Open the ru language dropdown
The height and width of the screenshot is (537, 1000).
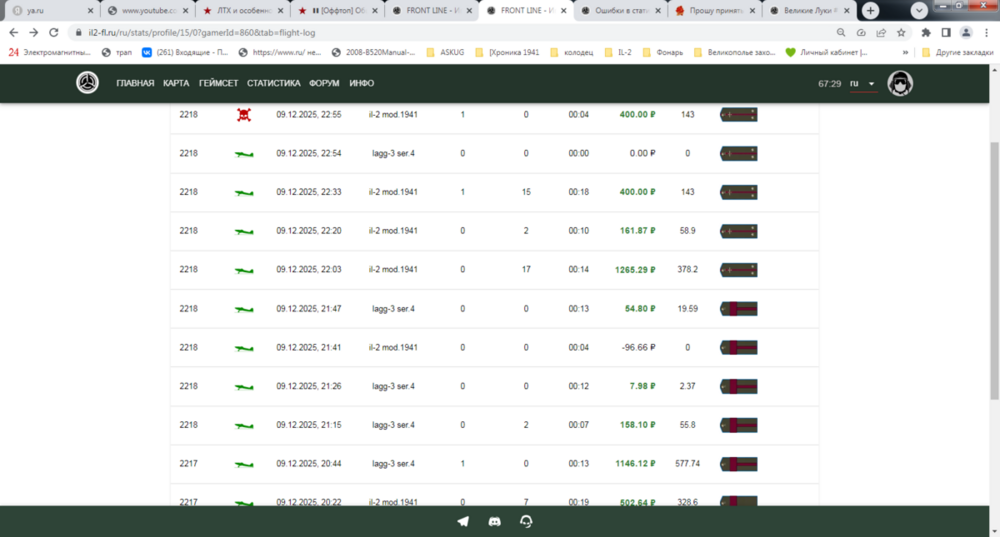(x=862, y=84)
